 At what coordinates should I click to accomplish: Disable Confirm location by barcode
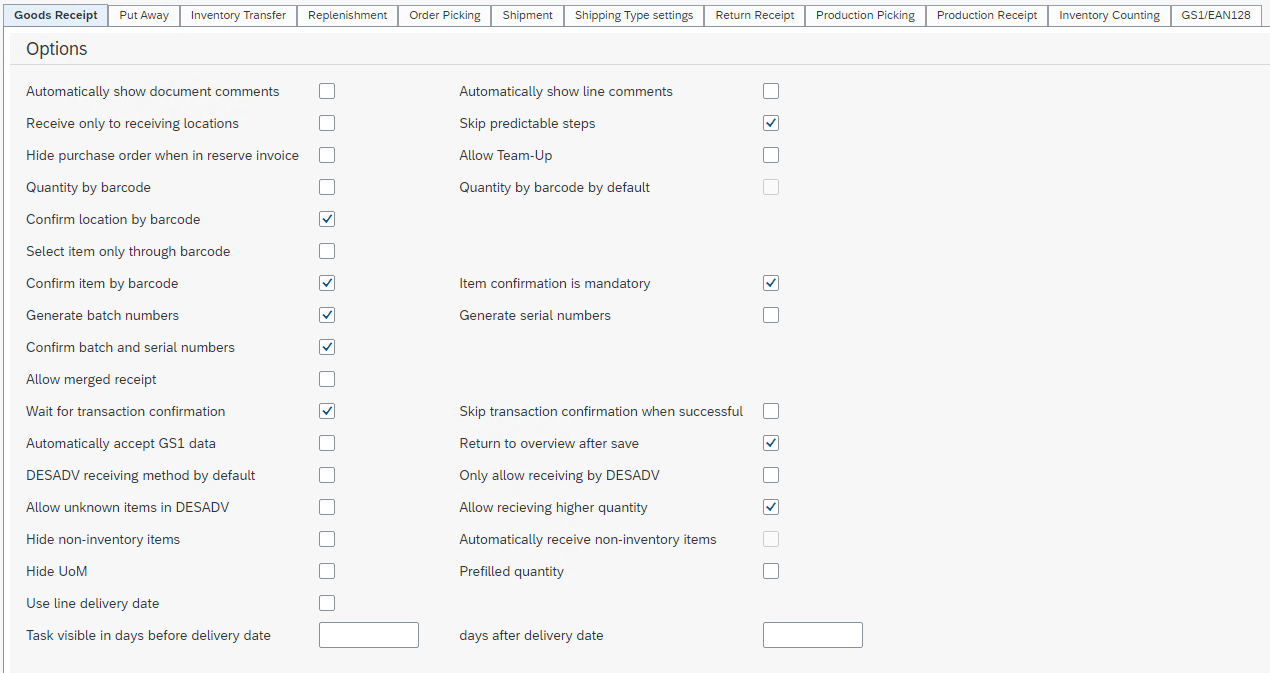point(327,219)
